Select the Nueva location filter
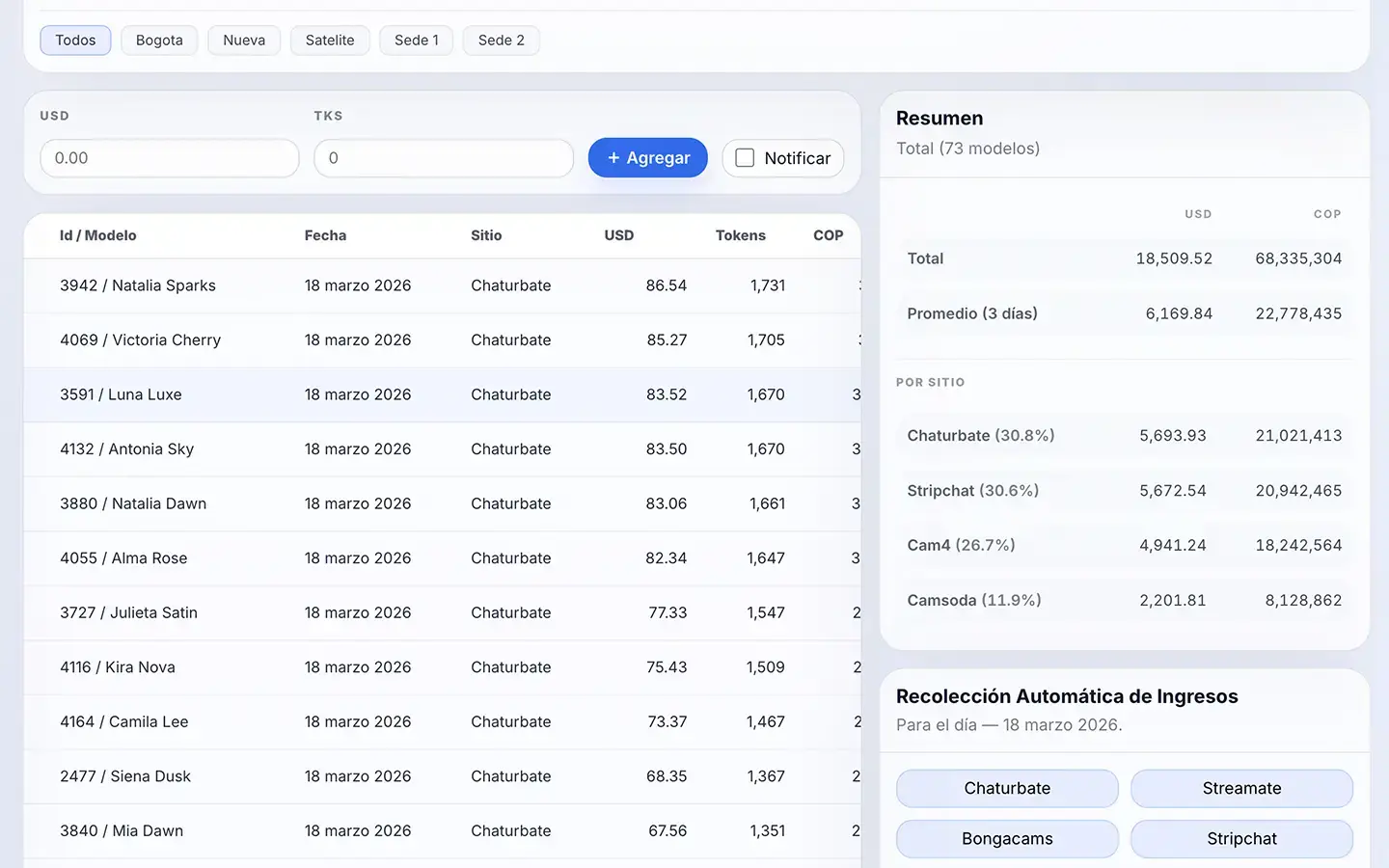The width and height of the screenshot is (1389, 868). [x=244, y=40]
